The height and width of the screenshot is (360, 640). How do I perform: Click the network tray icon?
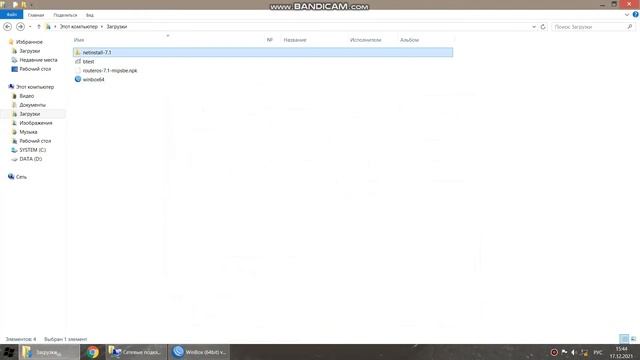coord(584,352)
